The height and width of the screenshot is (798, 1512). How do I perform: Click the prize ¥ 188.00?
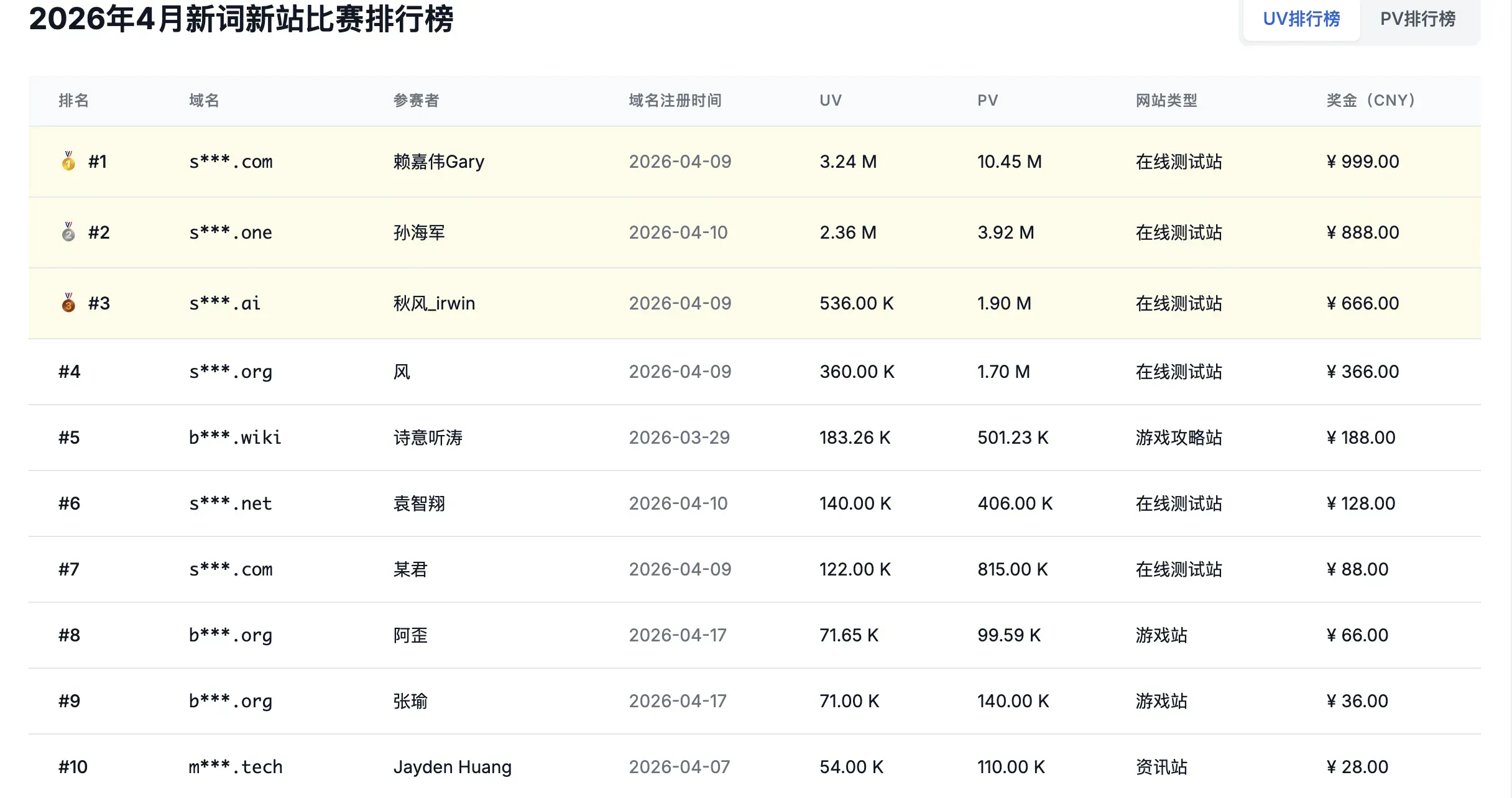(1361, 438)
